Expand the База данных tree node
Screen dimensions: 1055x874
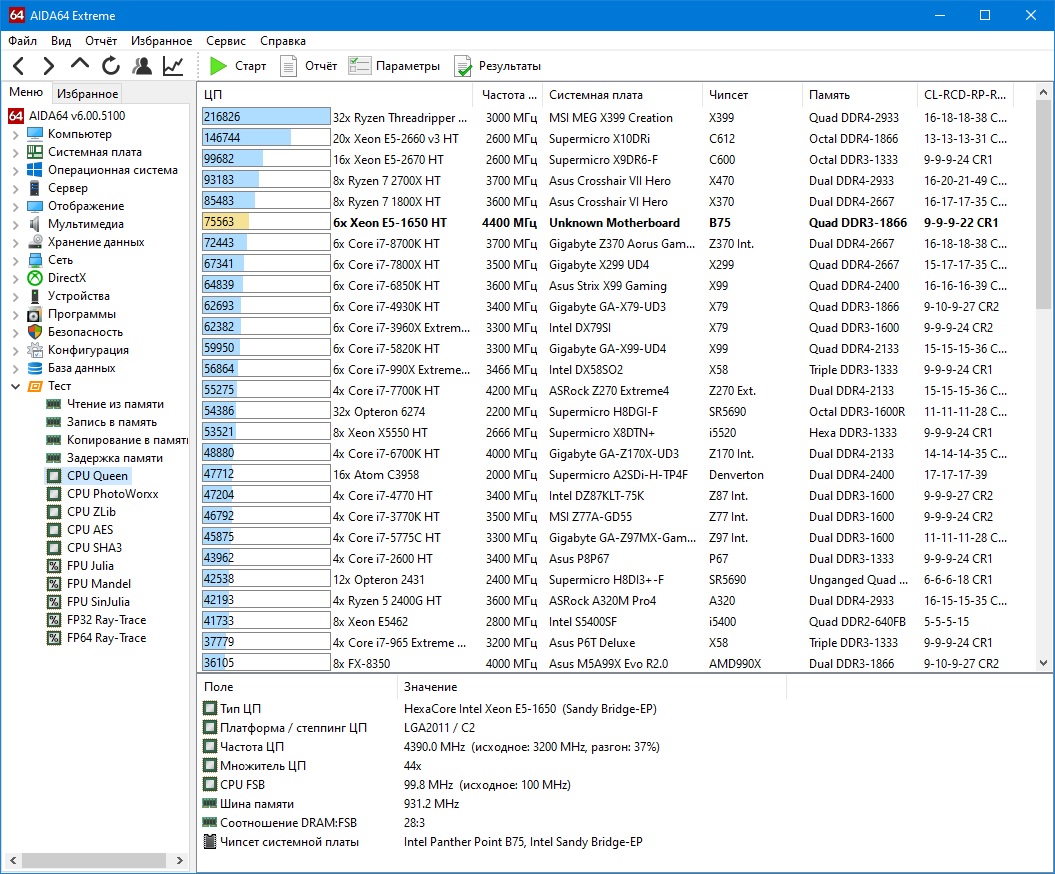tap(15, 369)
